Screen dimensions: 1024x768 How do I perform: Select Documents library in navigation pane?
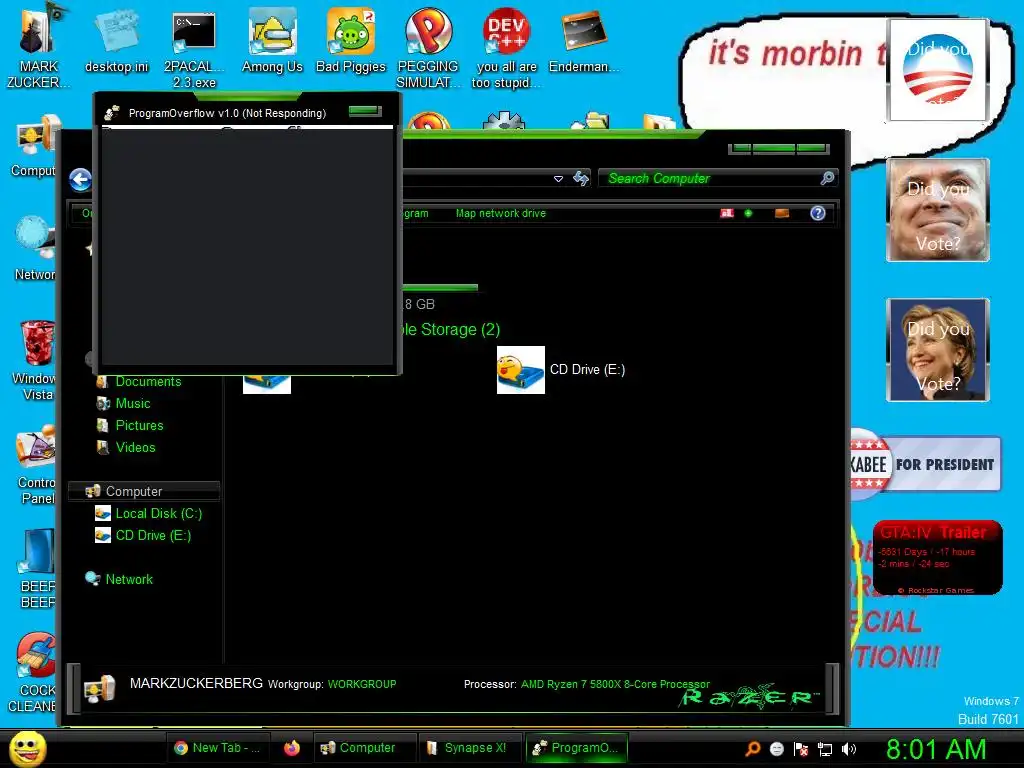pyautogui.click(x=148, y=382)
